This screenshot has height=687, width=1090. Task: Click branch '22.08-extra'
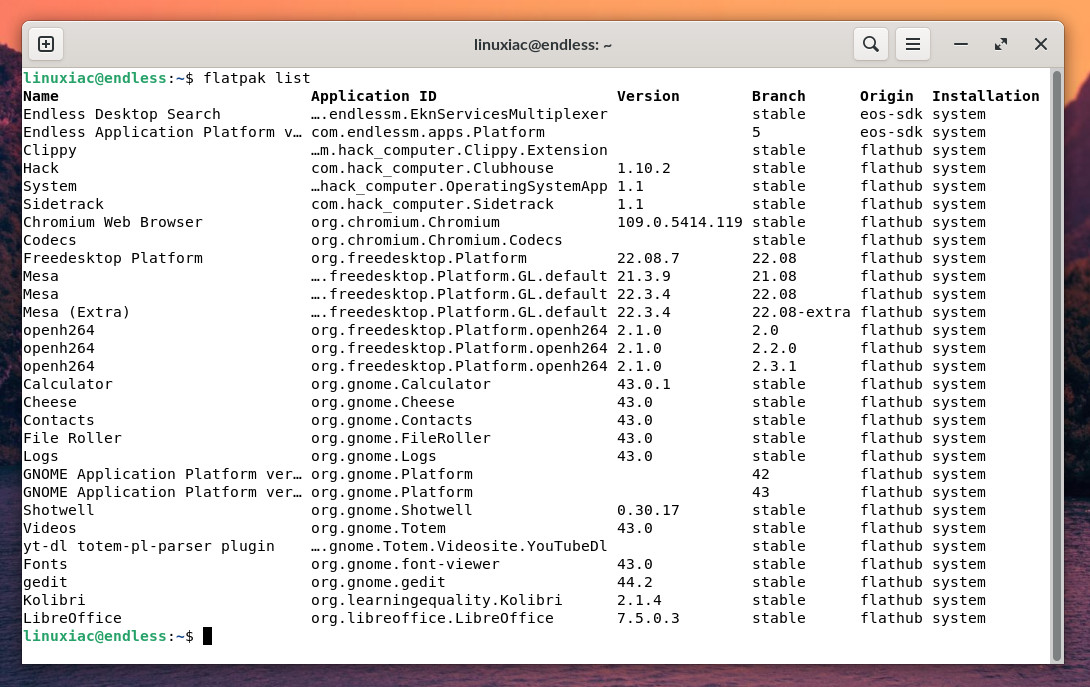(x=801, y=312)
